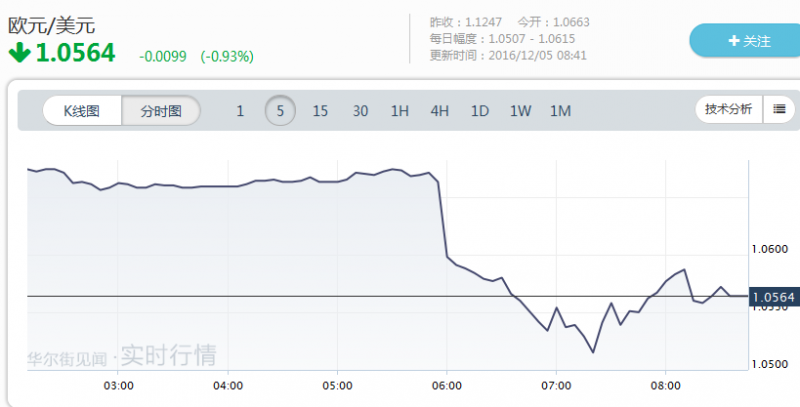Click the 06:00 time axis marker

447,385
